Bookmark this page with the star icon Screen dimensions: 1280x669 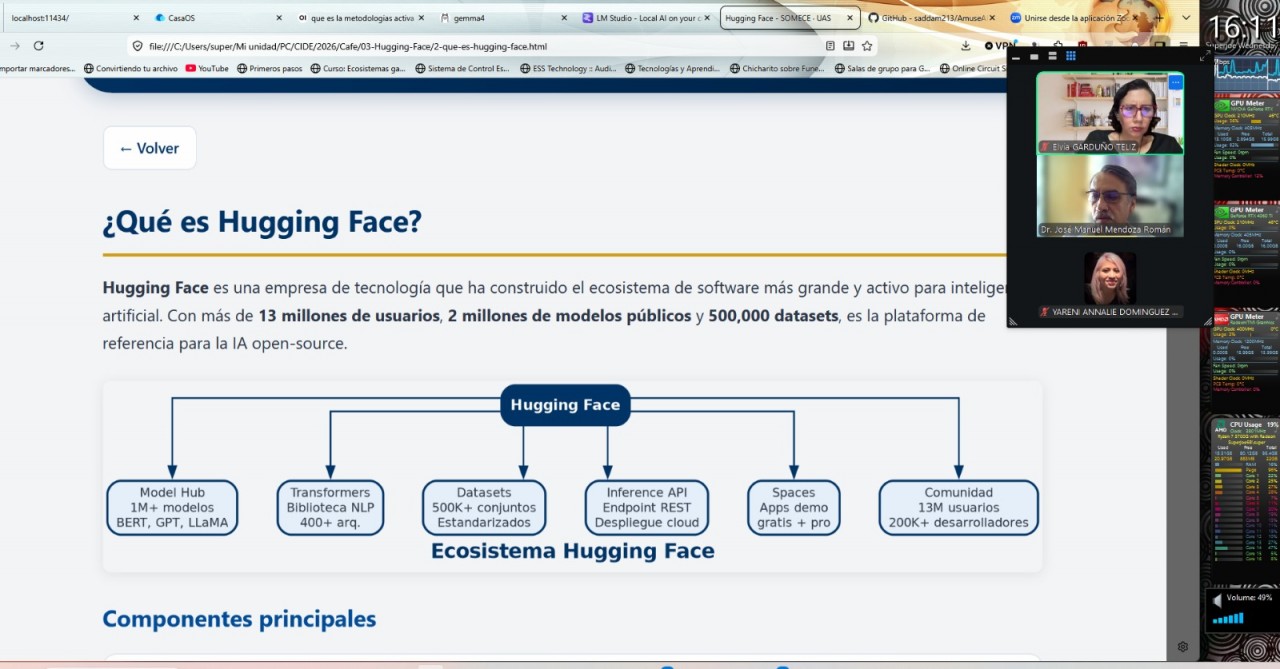867,46
